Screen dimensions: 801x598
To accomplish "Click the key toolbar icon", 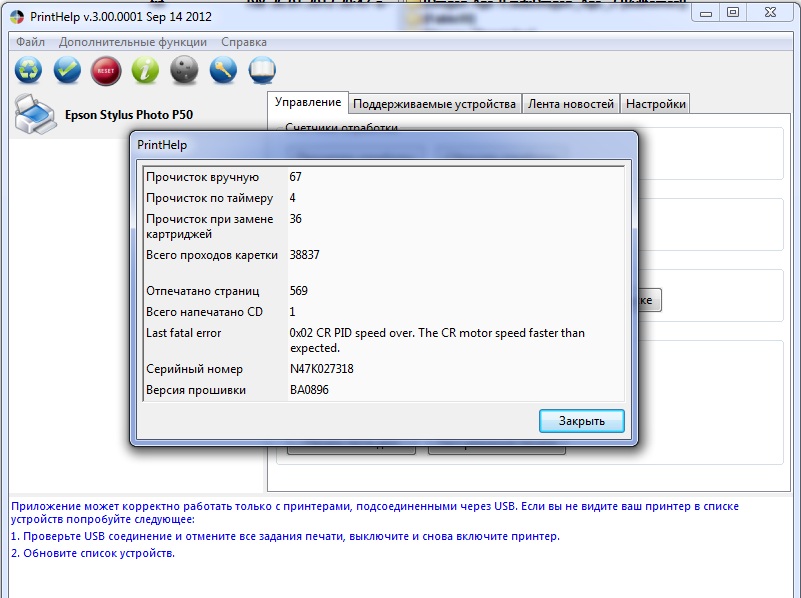I will pos(223,70).
